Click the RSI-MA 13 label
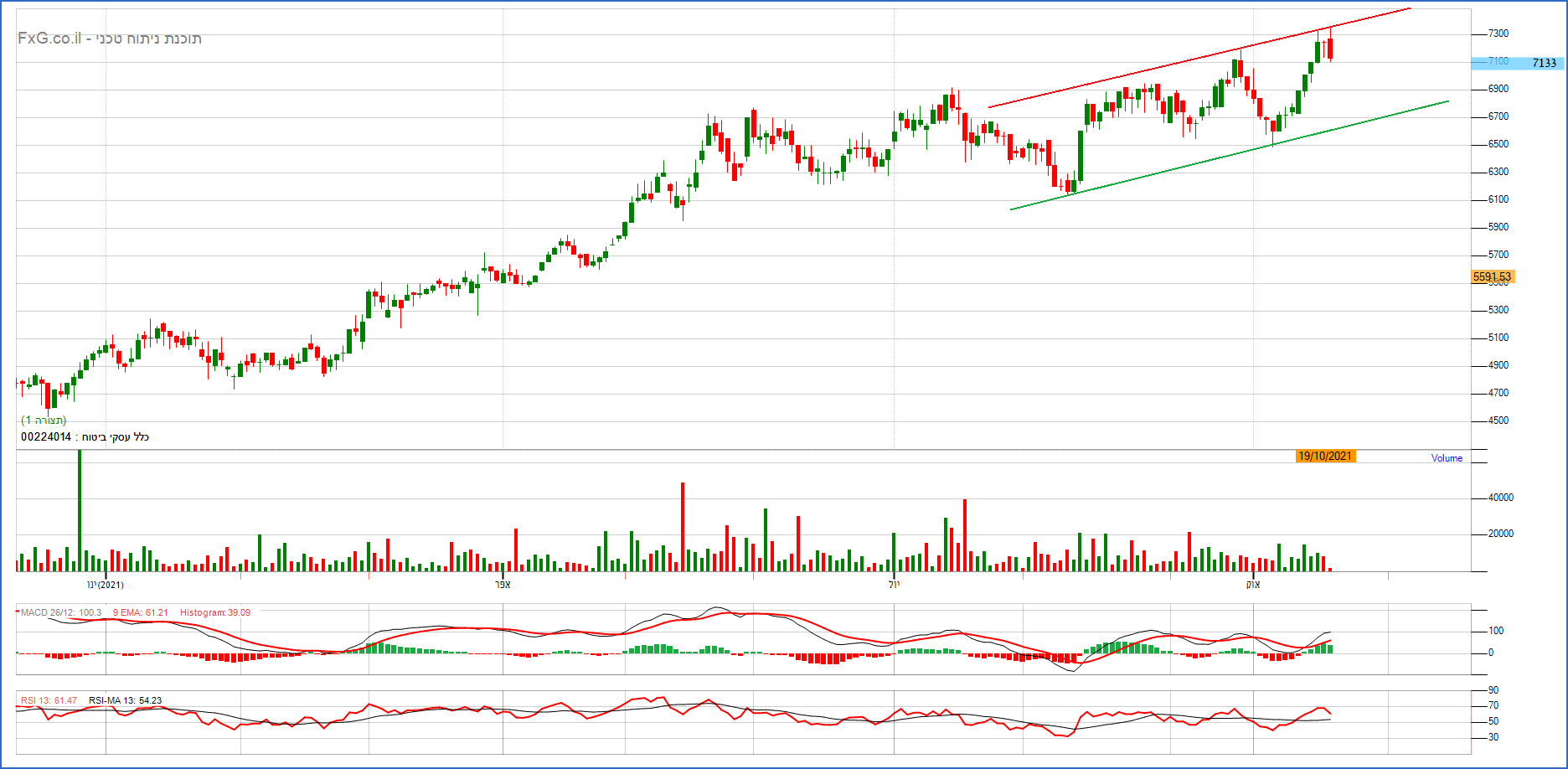This screenshot has height=769, width=1568. pyautogui.click(x=125, y=700)
